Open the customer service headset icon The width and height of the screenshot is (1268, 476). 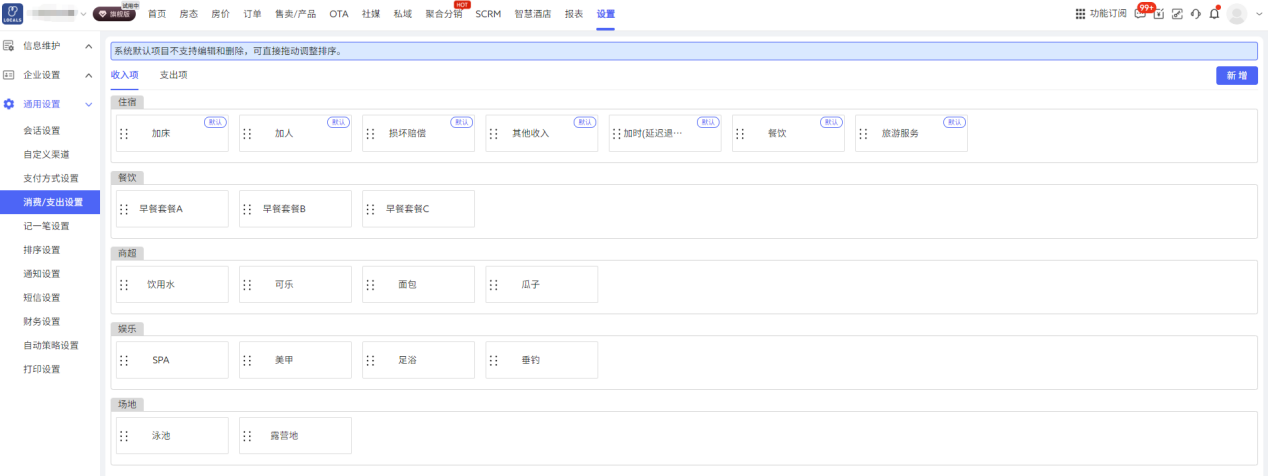tap(1195, 14)
